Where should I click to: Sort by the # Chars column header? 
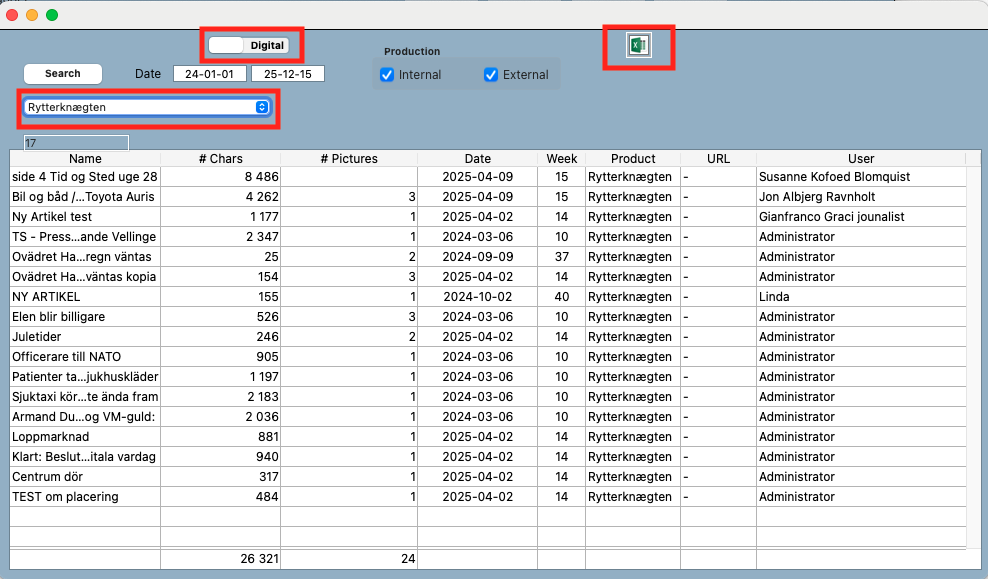click(x=220, y=158)
